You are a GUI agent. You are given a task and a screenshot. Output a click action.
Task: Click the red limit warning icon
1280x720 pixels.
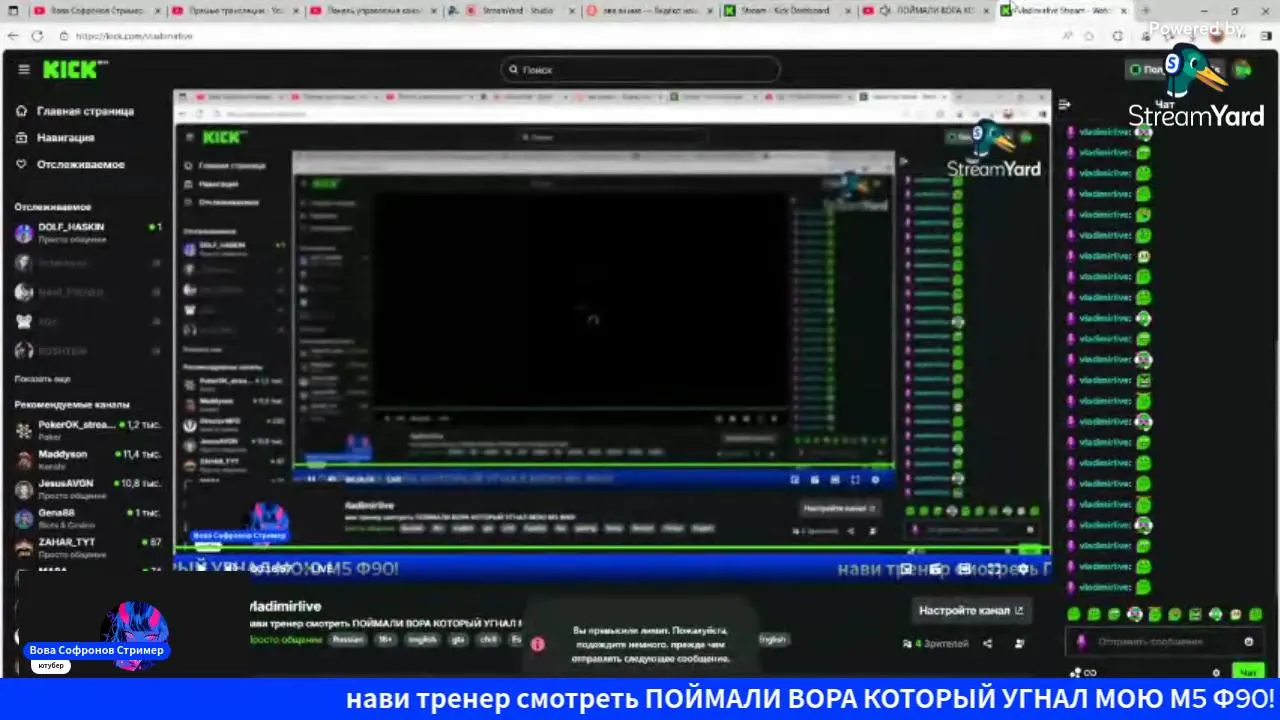[x=538, y=644]
